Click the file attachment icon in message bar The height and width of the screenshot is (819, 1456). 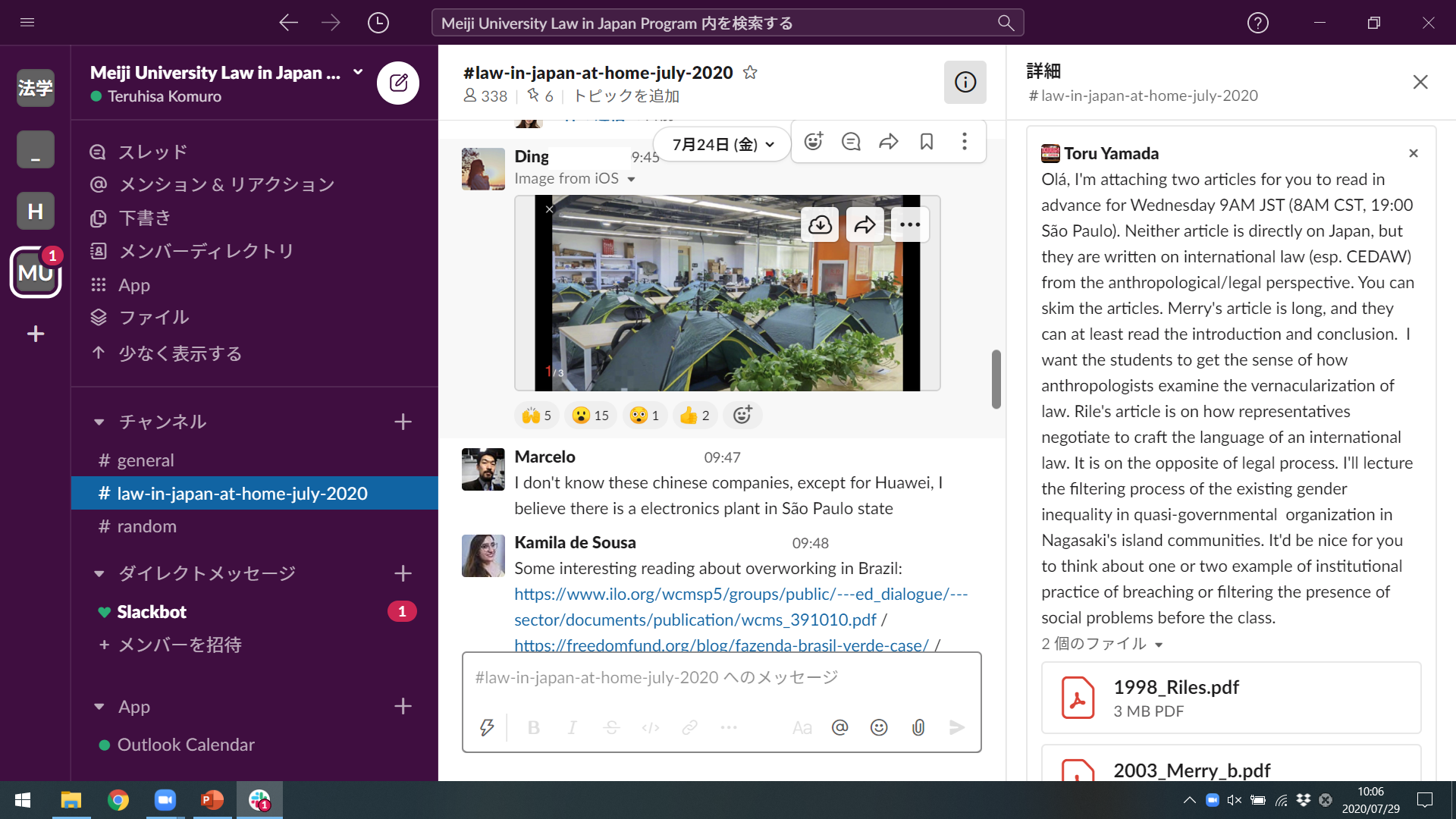pos(918,727)
